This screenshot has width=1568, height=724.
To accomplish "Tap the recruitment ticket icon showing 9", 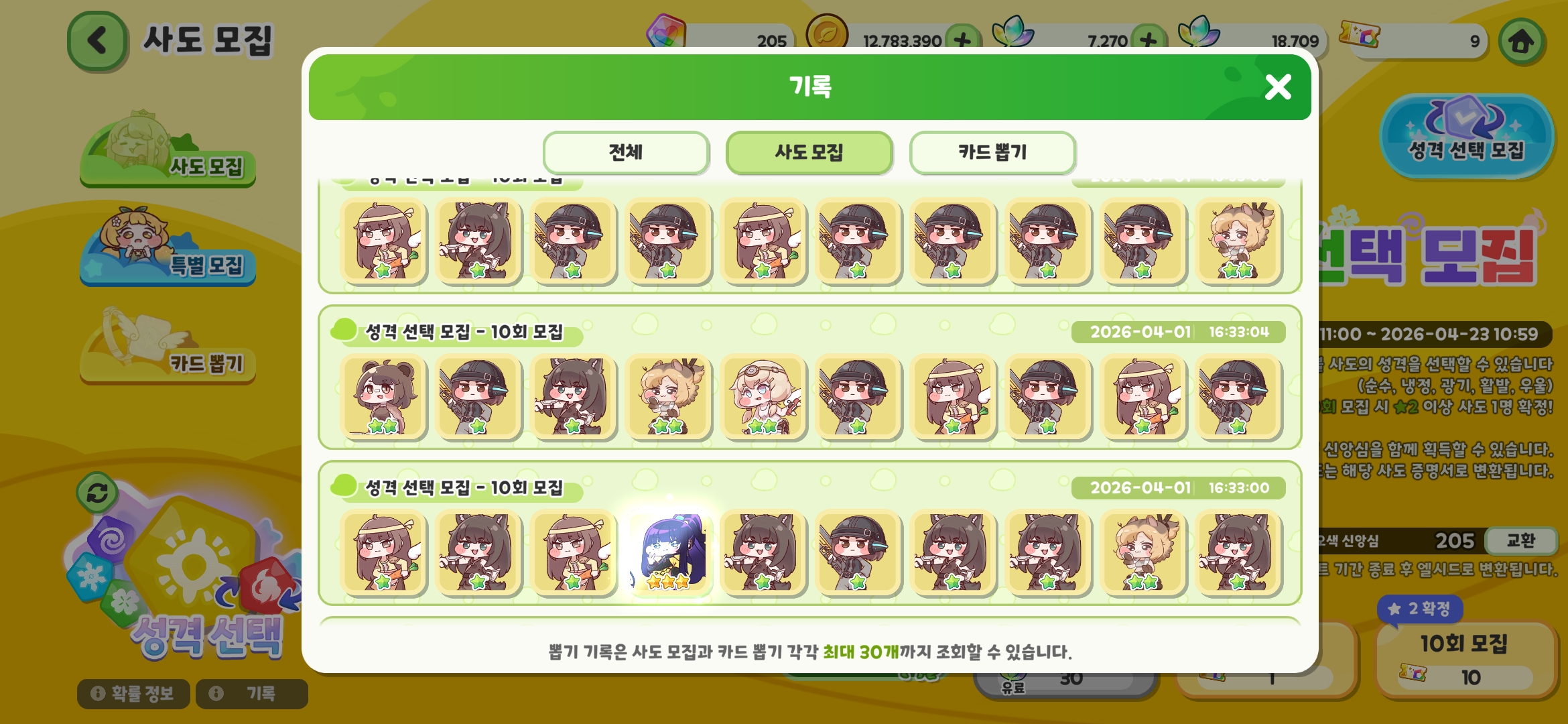I will (x=1360, y=34).
